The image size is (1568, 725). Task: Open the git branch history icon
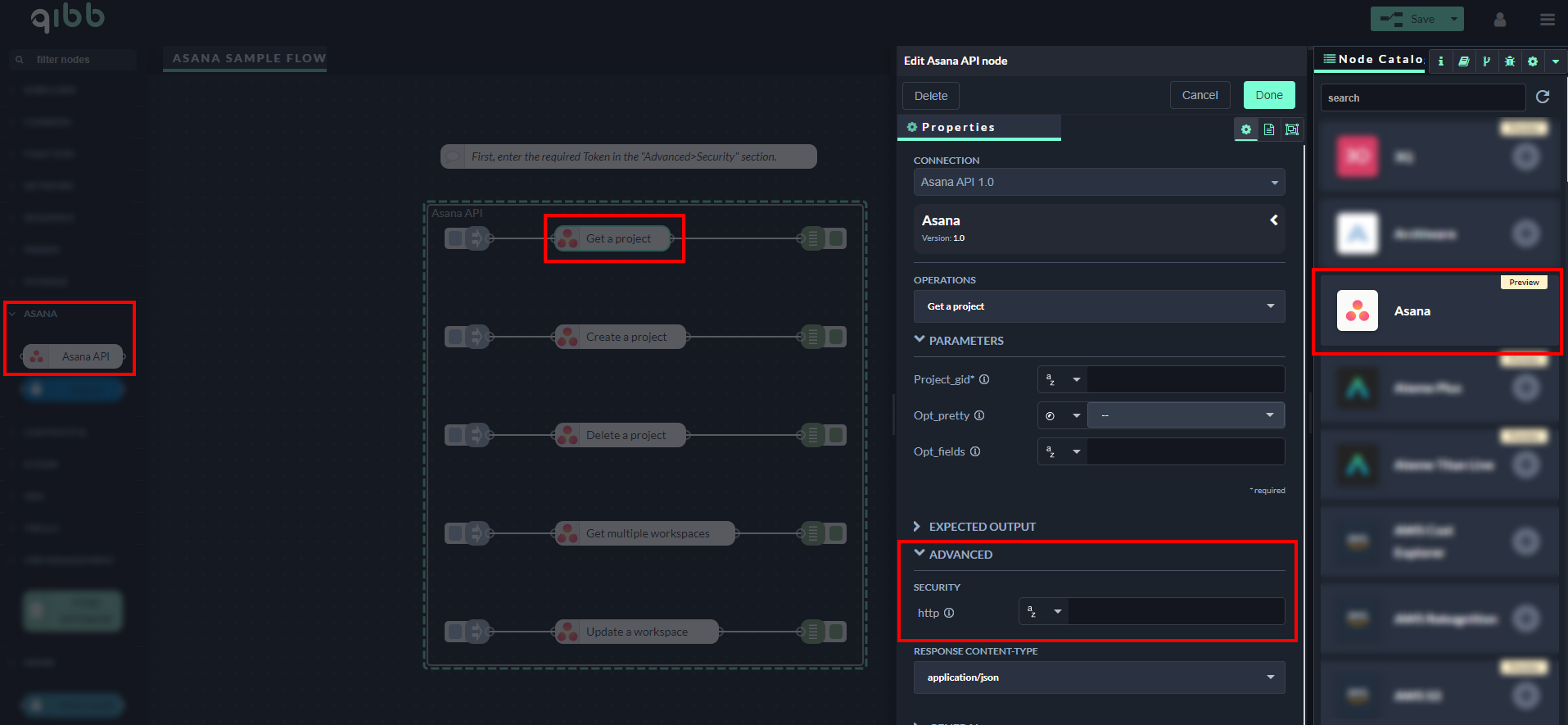1486,61
